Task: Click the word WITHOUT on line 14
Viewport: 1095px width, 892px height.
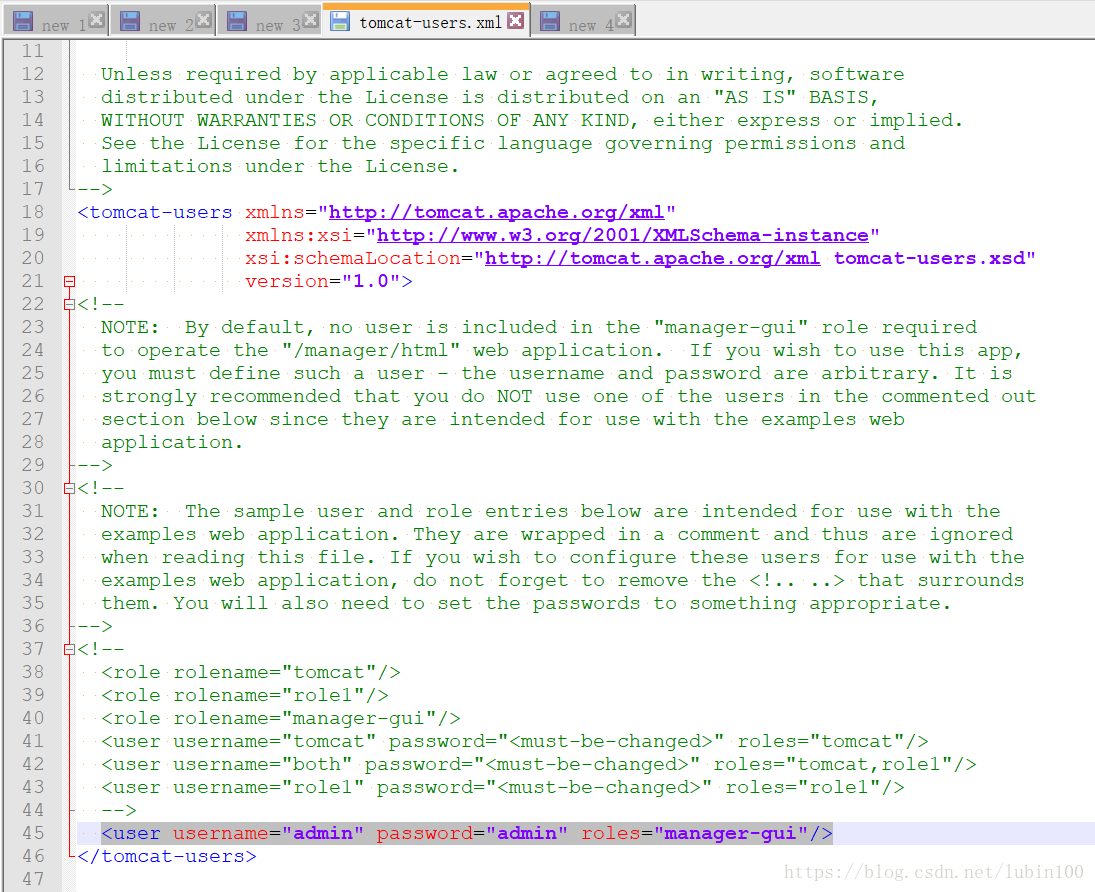Action: click(143, 120)
